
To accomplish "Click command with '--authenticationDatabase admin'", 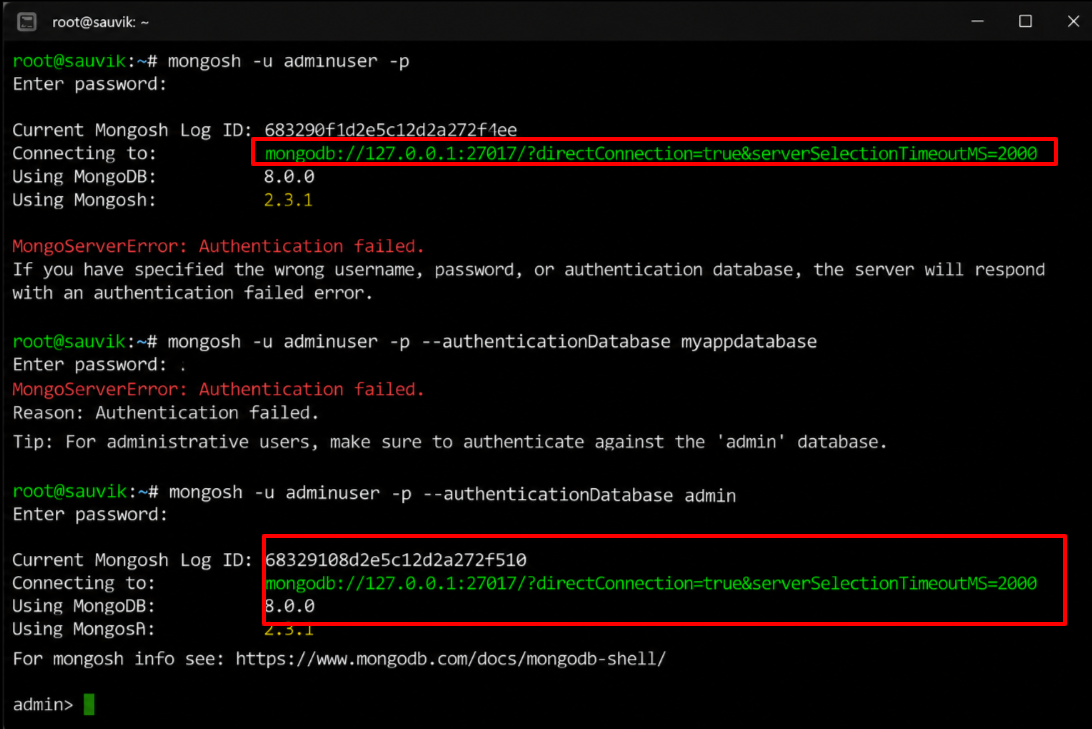I will click(452, 495).
